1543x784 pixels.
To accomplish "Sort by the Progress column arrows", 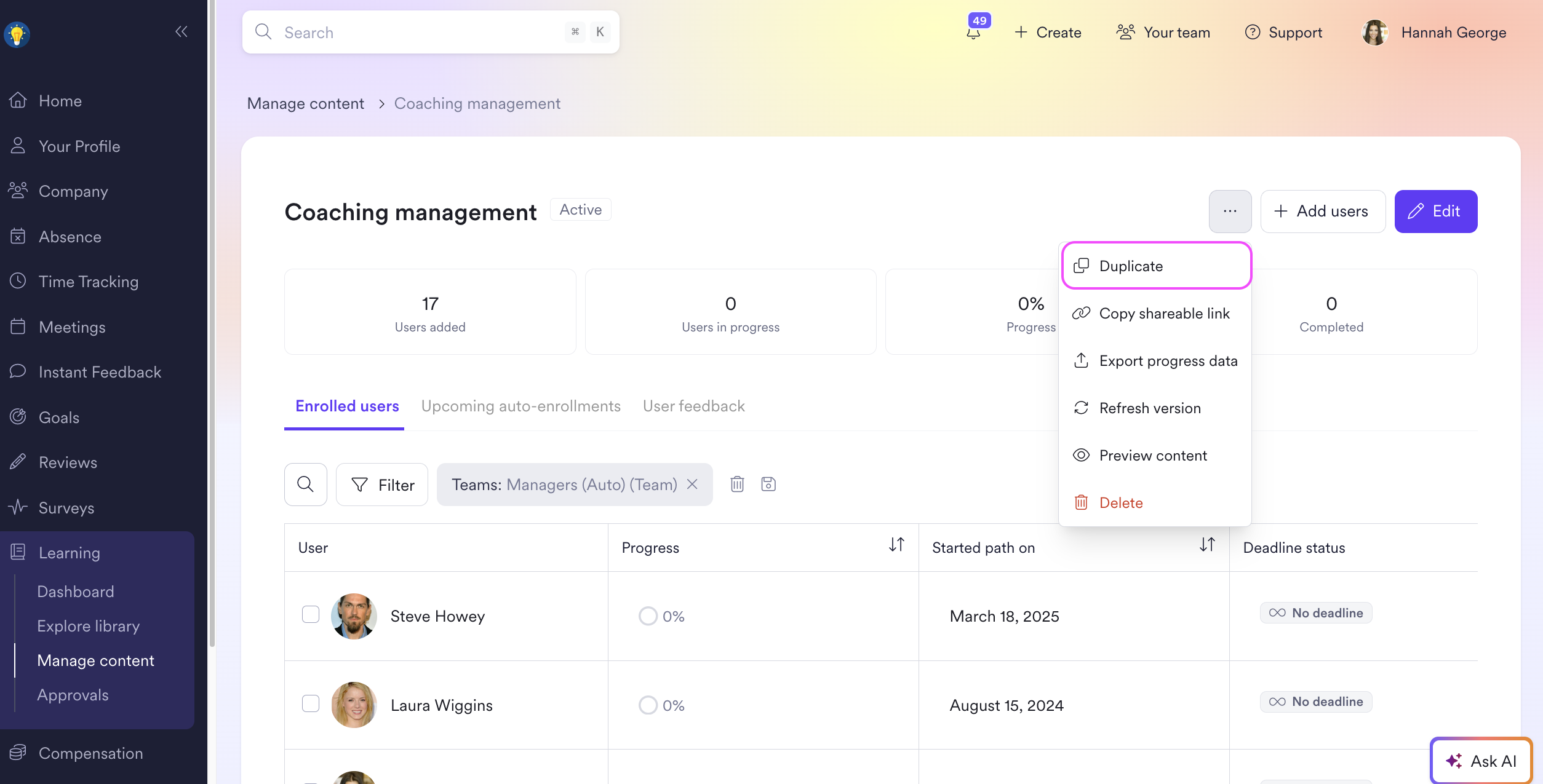I will 896,545.
